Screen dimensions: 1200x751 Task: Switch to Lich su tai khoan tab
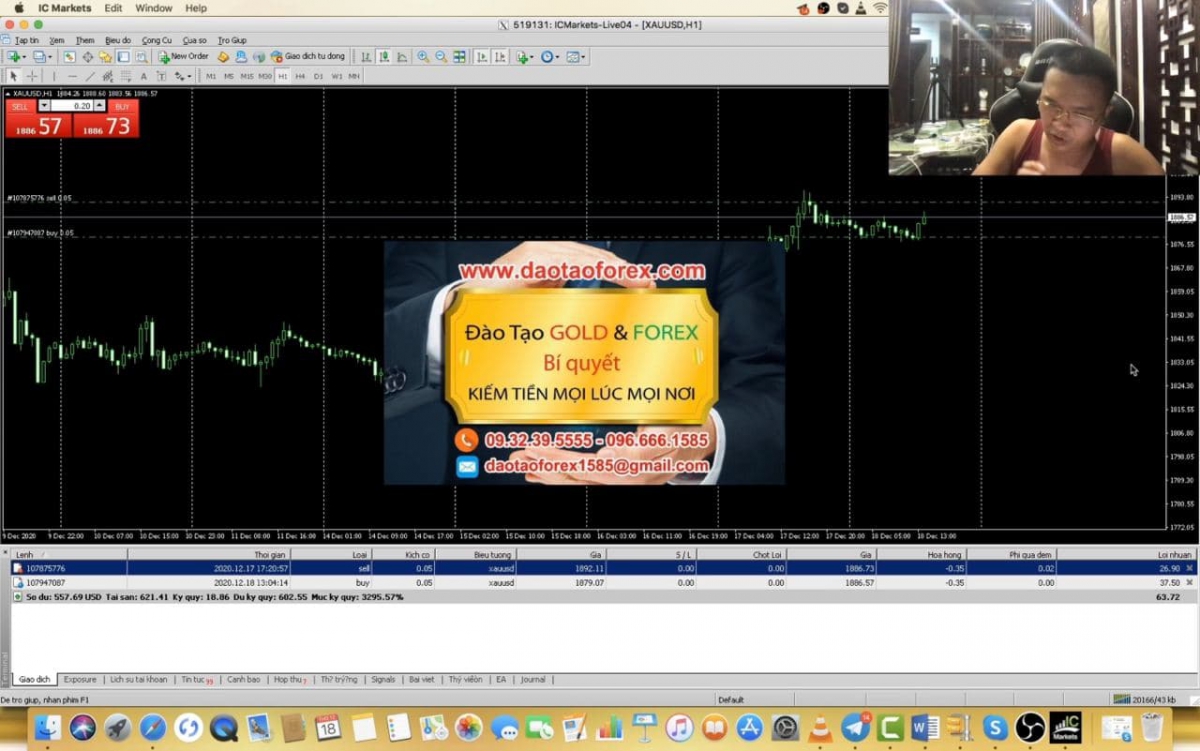click(x=139, y=679)
